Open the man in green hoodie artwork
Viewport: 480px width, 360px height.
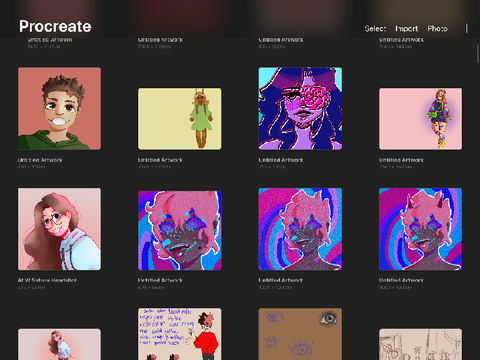pyautogui.click(x=59, y=109)
